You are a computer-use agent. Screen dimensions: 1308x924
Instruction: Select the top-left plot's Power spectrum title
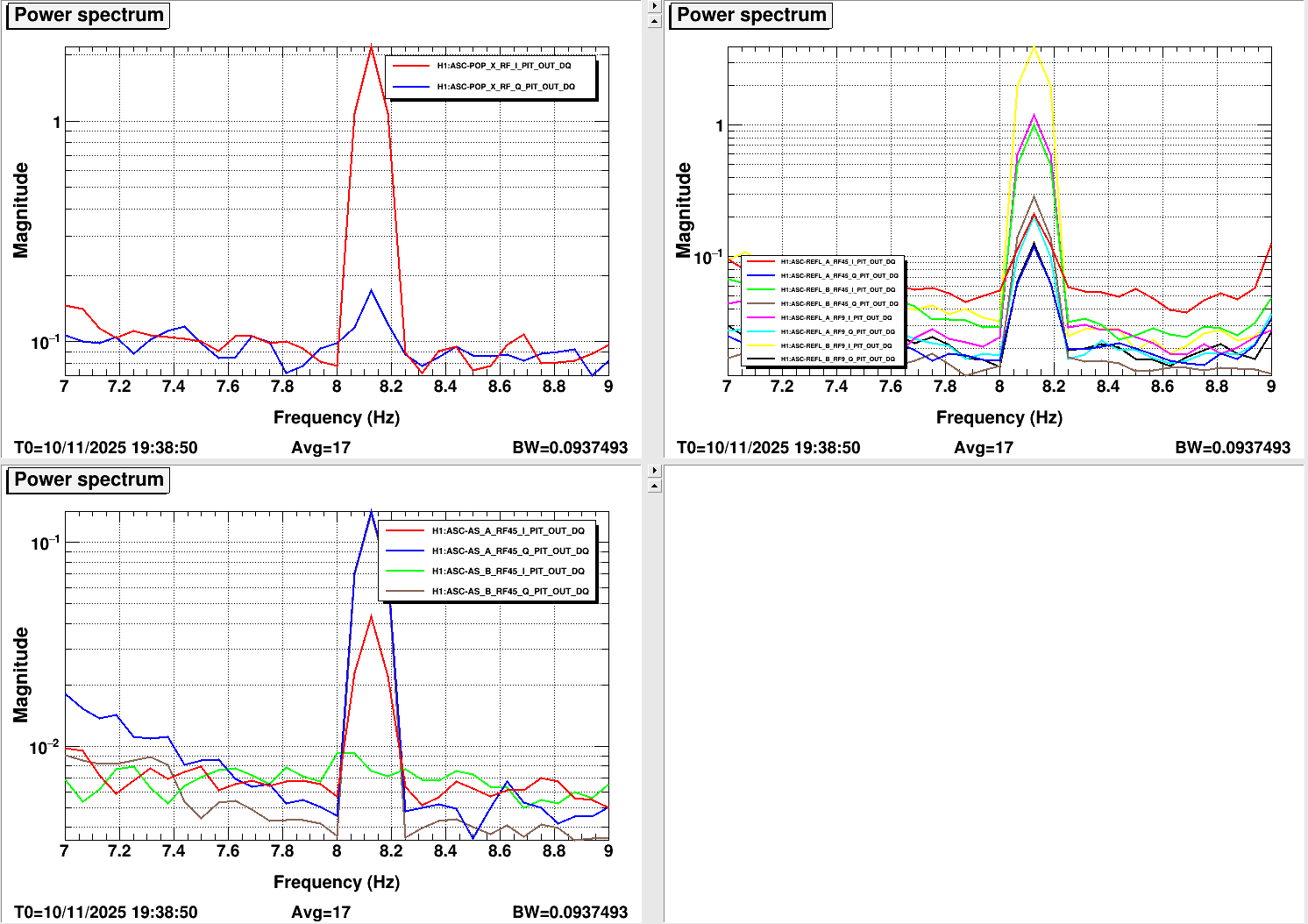[x=88, y=16]
